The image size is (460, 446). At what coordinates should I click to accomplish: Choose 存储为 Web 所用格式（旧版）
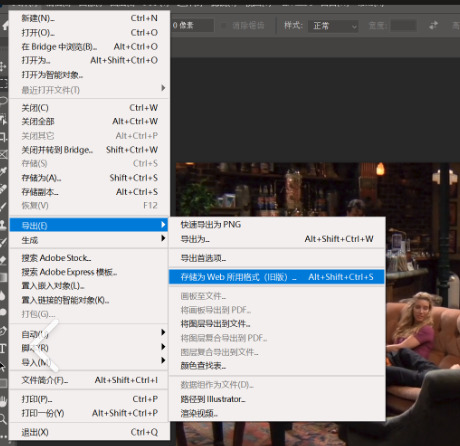[277, 277]
